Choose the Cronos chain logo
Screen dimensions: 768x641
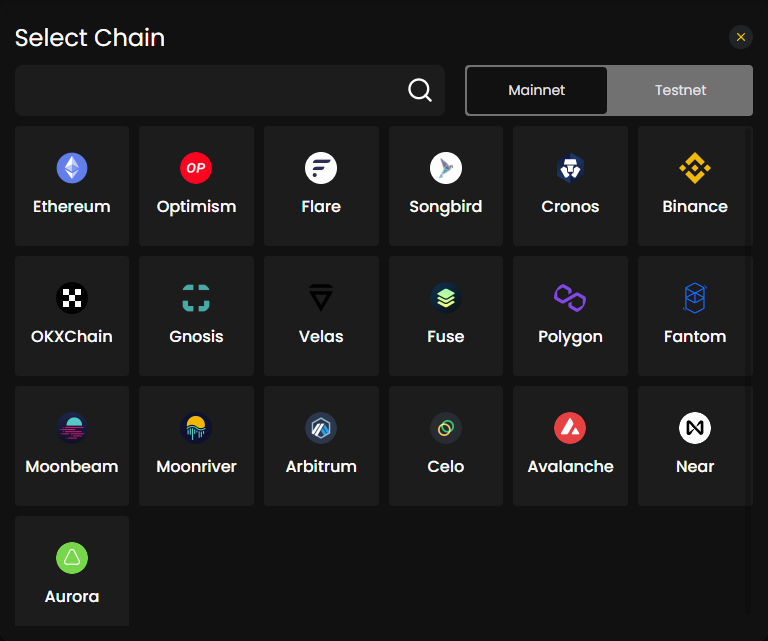click(570, 168)
